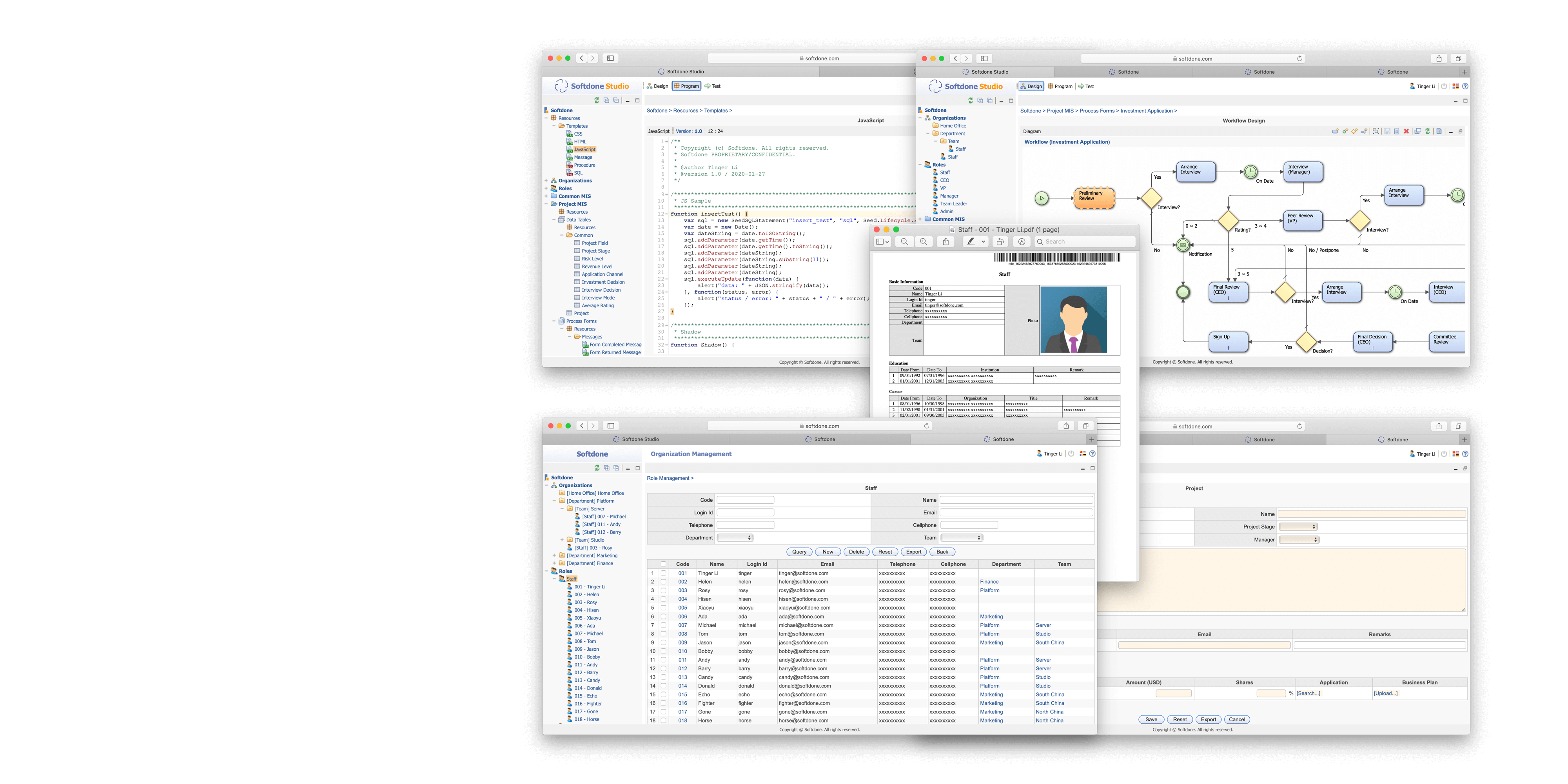Viewport: 1568px width, 784px height.
Task: Check the row checkbox for 014 Donald
Action: point(664,686)
